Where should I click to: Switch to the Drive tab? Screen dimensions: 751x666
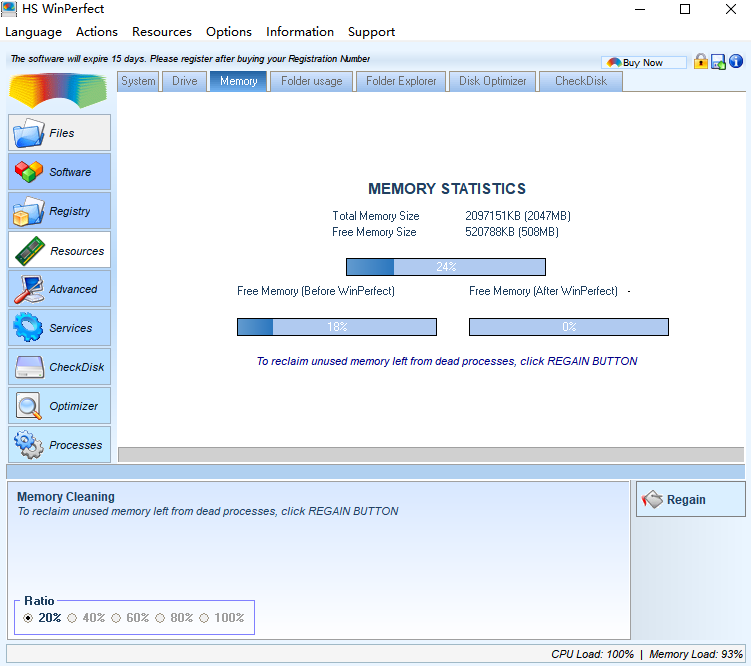pos(184,81)
